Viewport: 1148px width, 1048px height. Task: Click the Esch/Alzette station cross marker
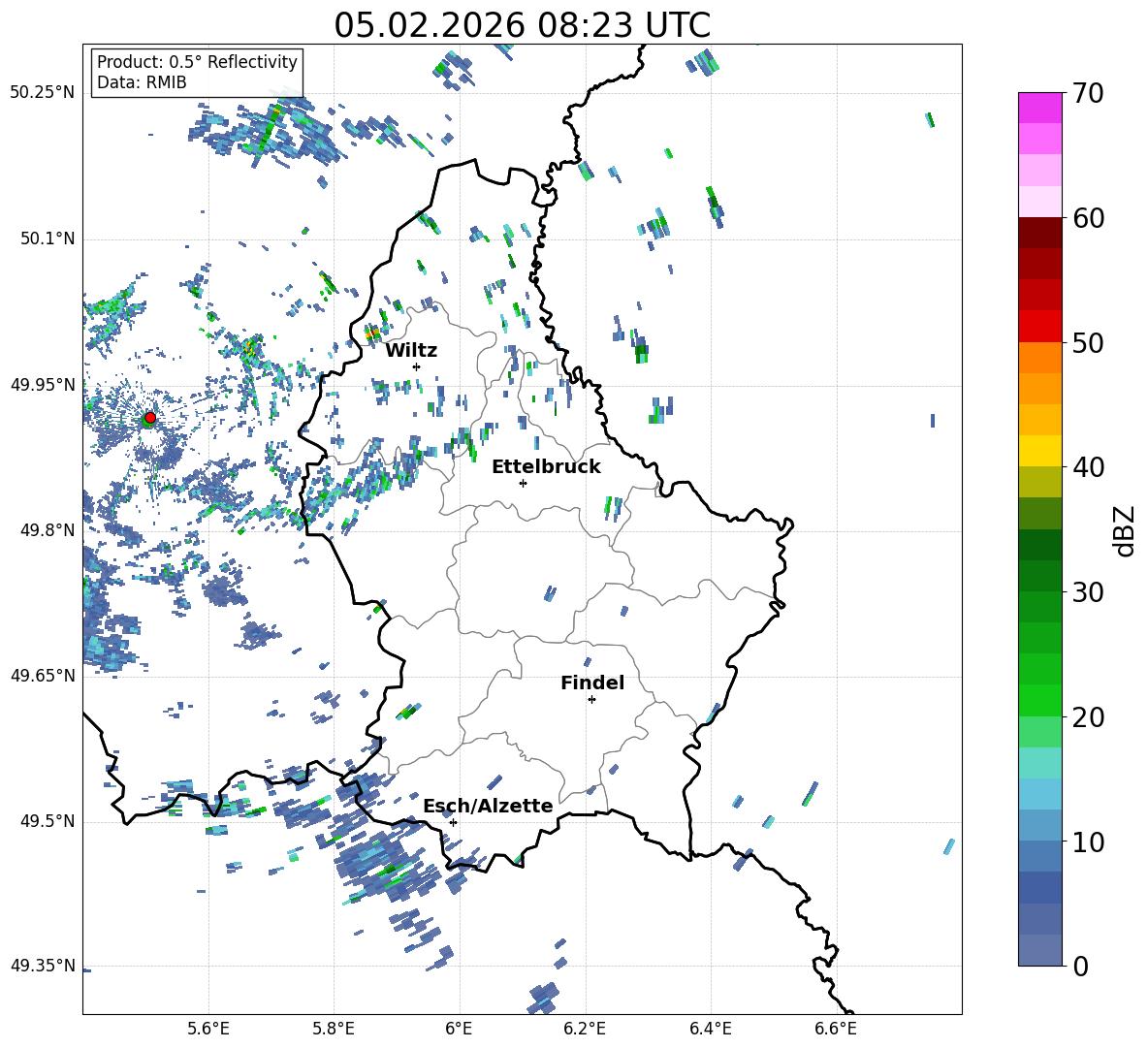(x=453, y=822)
